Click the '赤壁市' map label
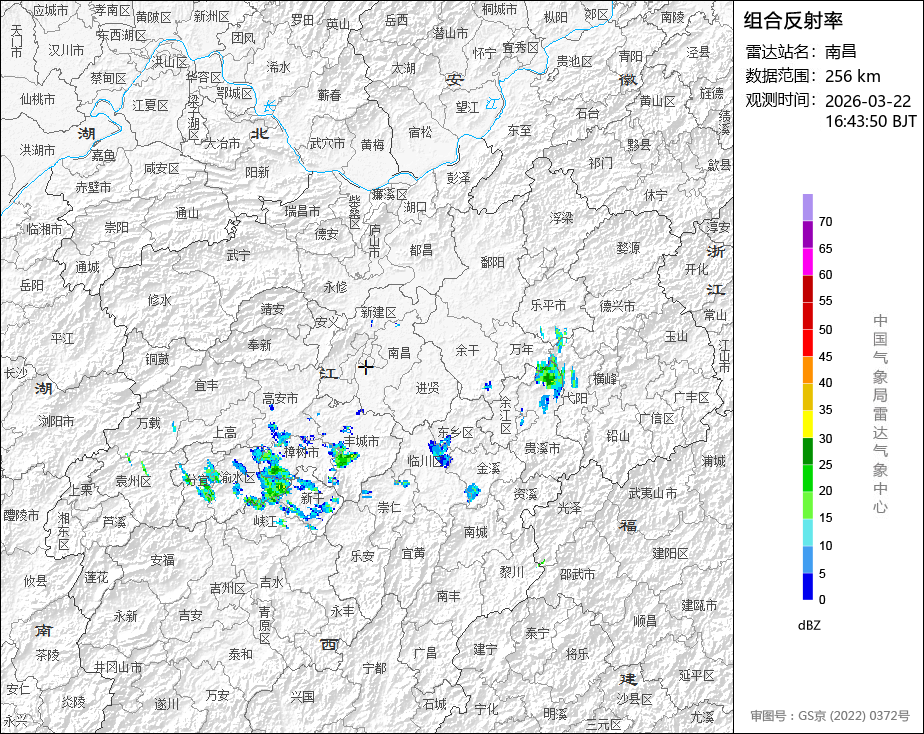This screenshot has width=924, height=734. 93,187
